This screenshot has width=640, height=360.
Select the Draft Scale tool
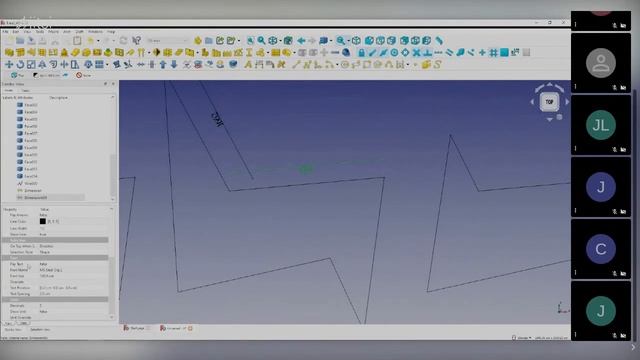pyautogui.click(x=31, y=64)
